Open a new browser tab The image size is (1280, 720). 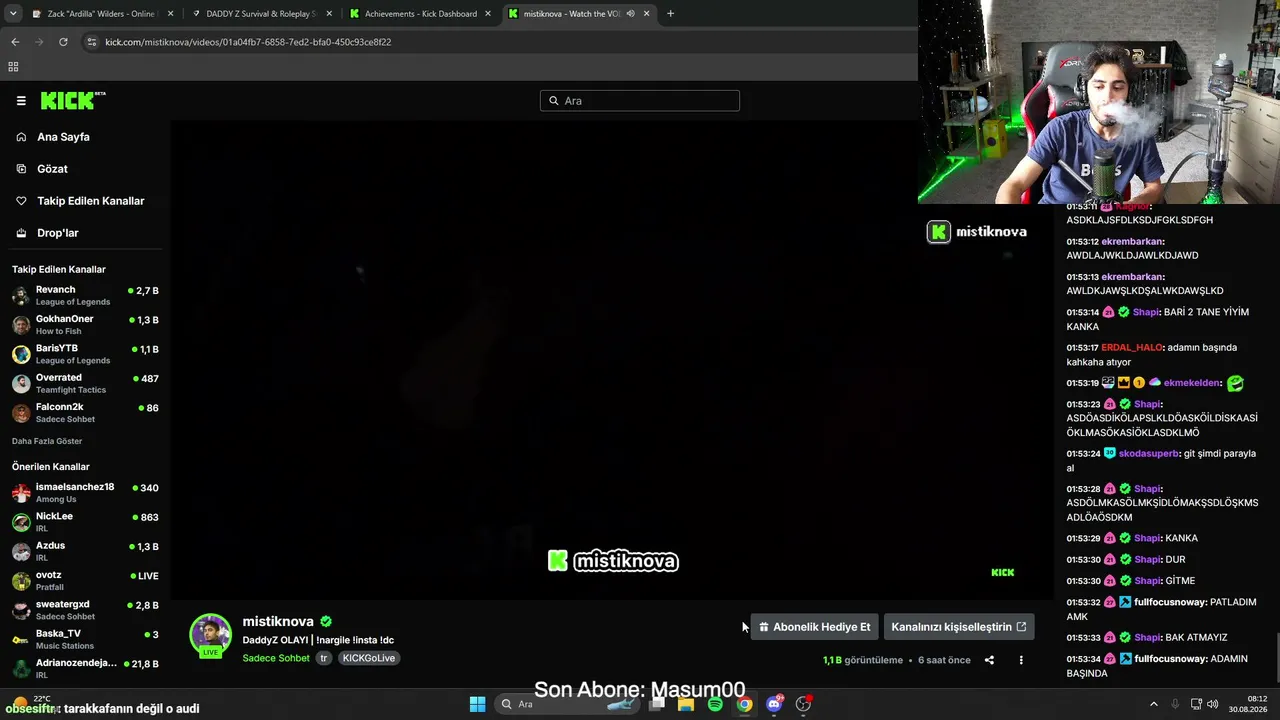(x=670, y=14)
